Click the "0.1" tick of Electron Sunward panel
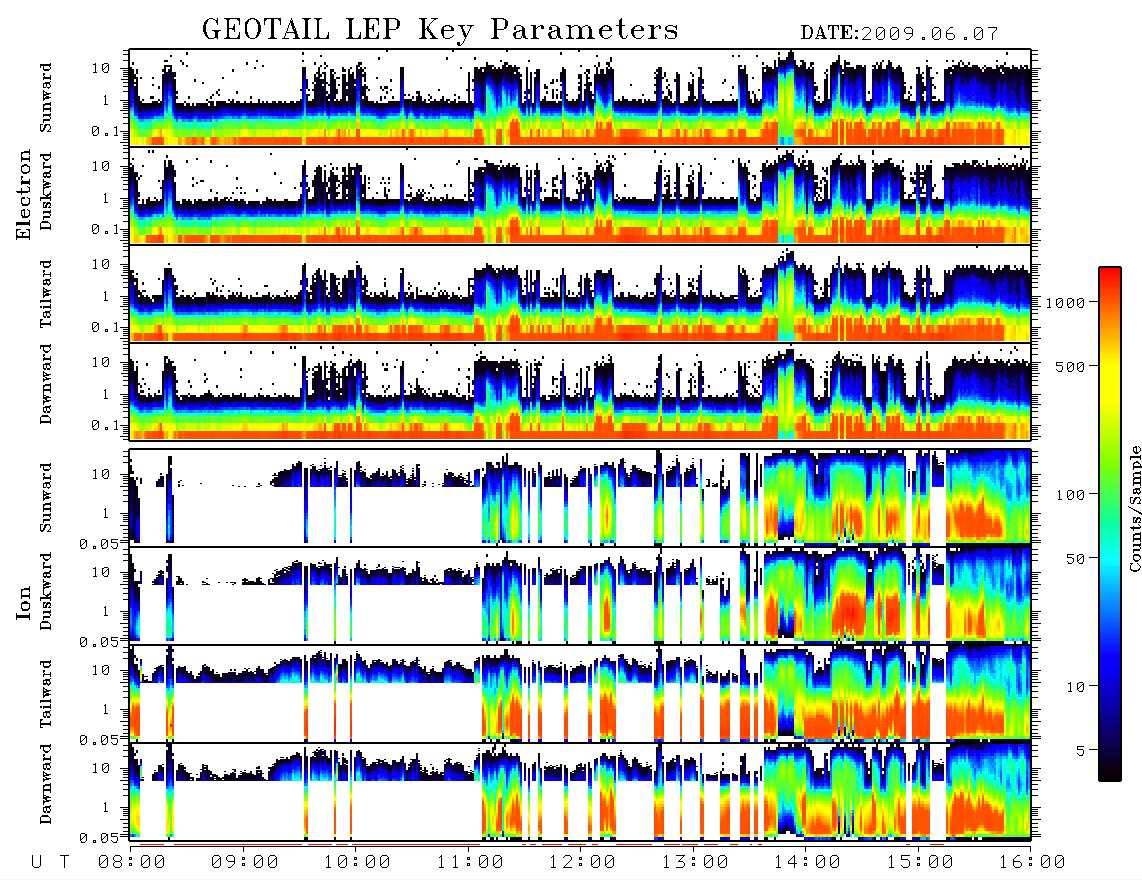 (108, 131)
